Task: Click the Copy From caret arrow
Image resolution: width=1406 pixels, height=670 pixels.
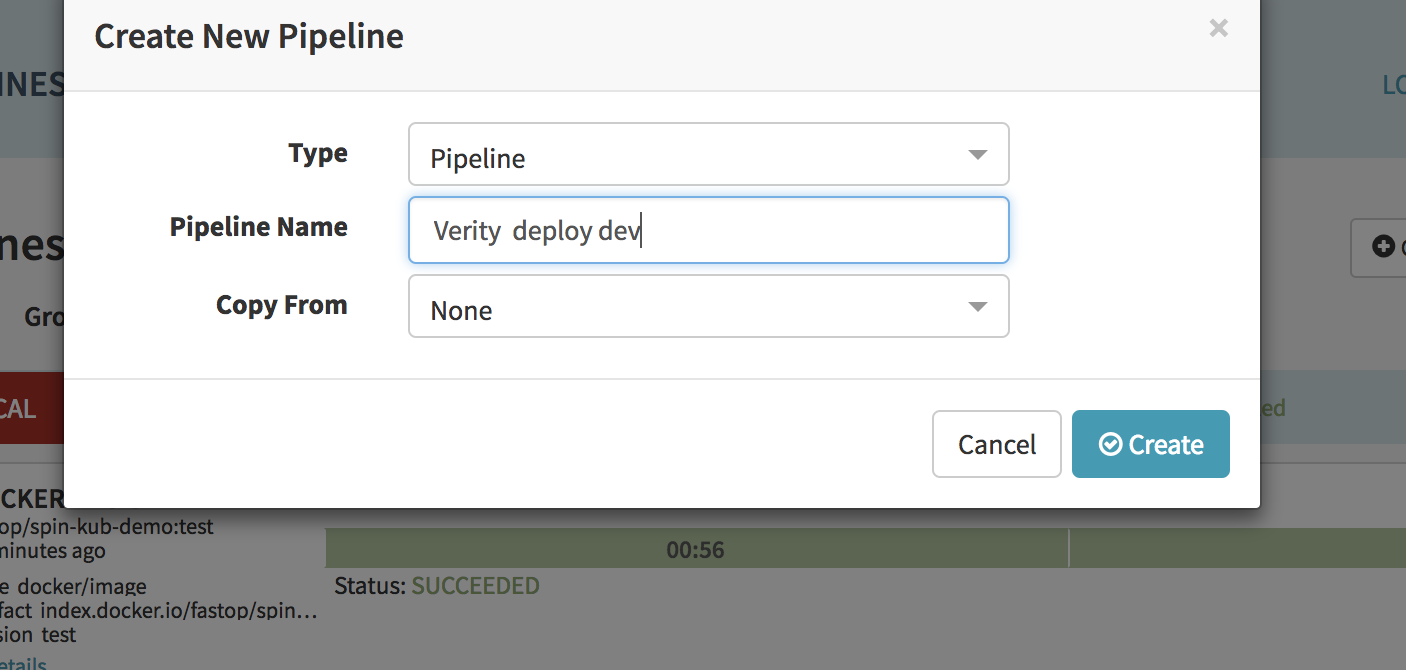Action: 977,307
